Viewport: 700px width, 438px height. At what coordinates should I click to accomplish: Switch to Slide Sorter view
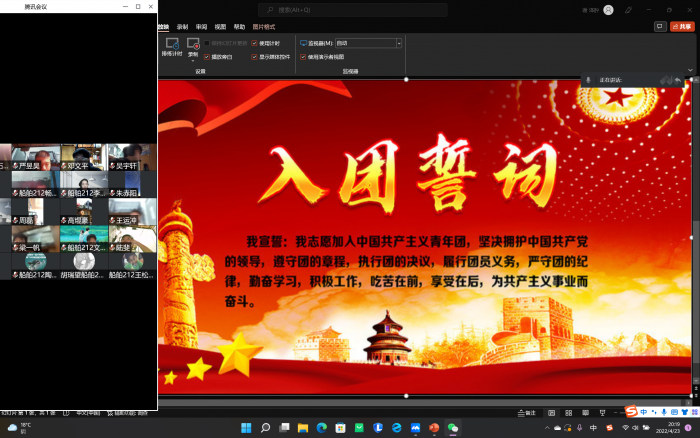[568, 413]
